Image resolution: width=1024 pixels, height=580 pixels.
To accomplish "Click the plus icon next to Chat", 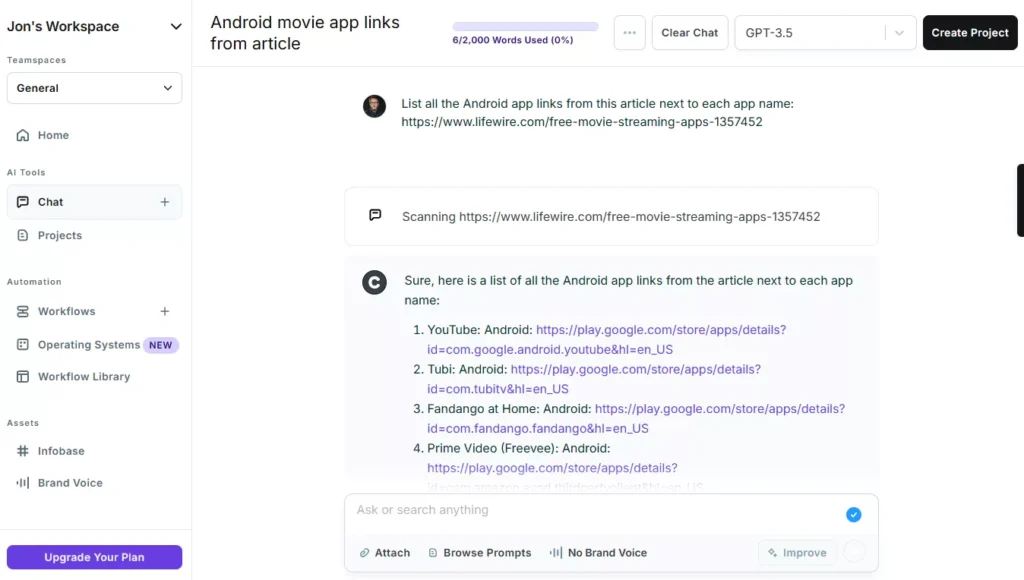I will coord(165,202).
